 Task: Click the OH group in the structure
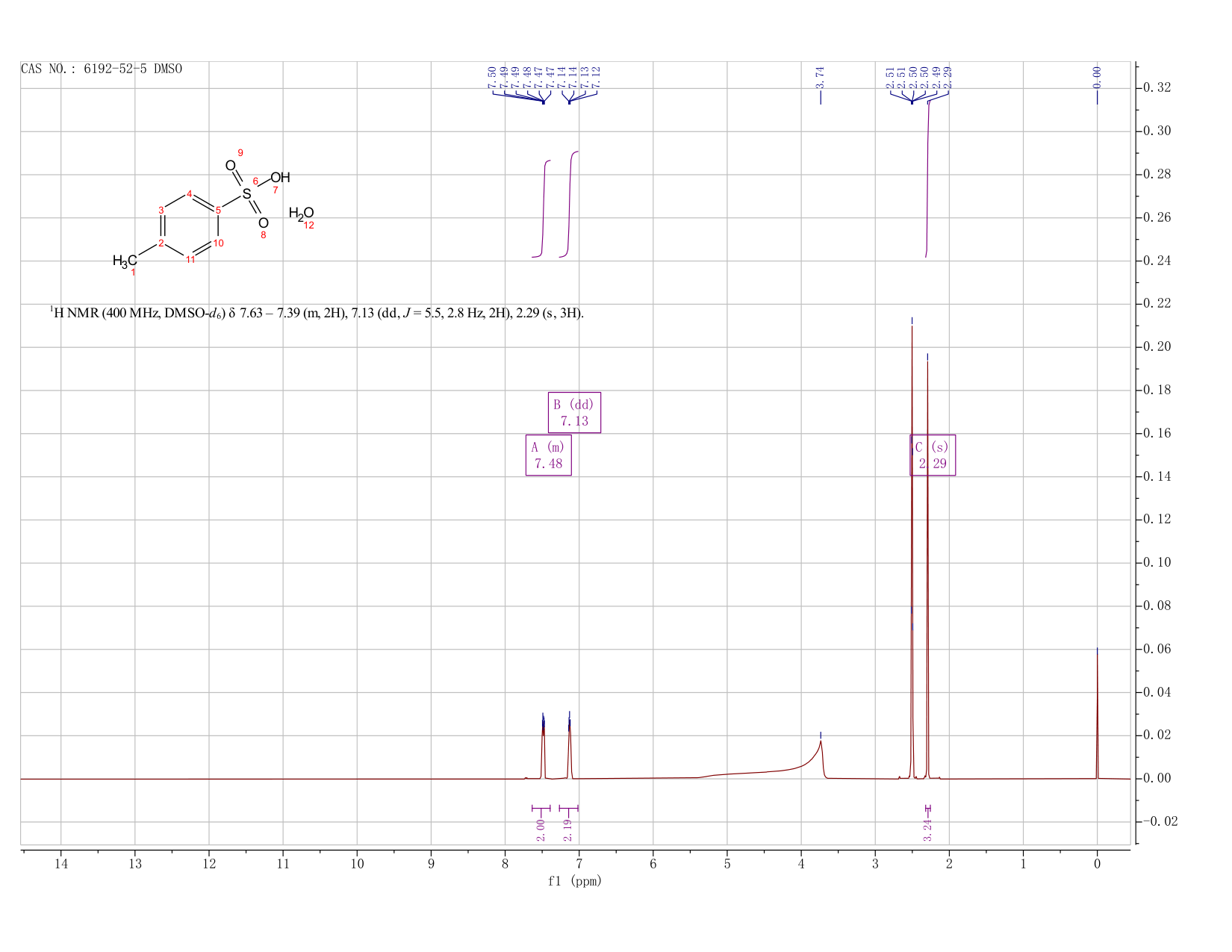[x=280, y=178]
